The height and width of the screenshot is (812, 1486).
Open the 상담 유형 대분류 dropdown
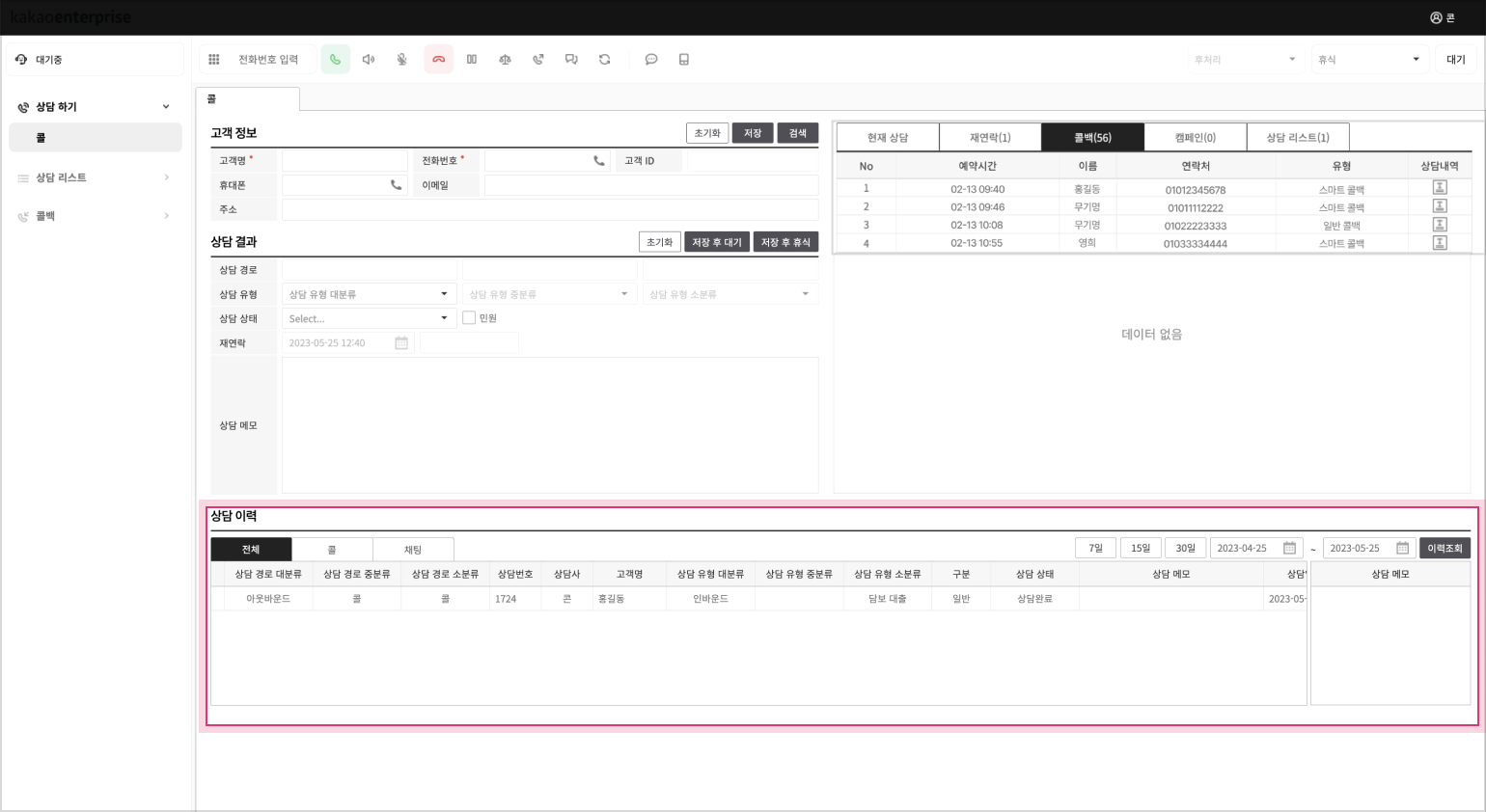click(x=368, y=294)
